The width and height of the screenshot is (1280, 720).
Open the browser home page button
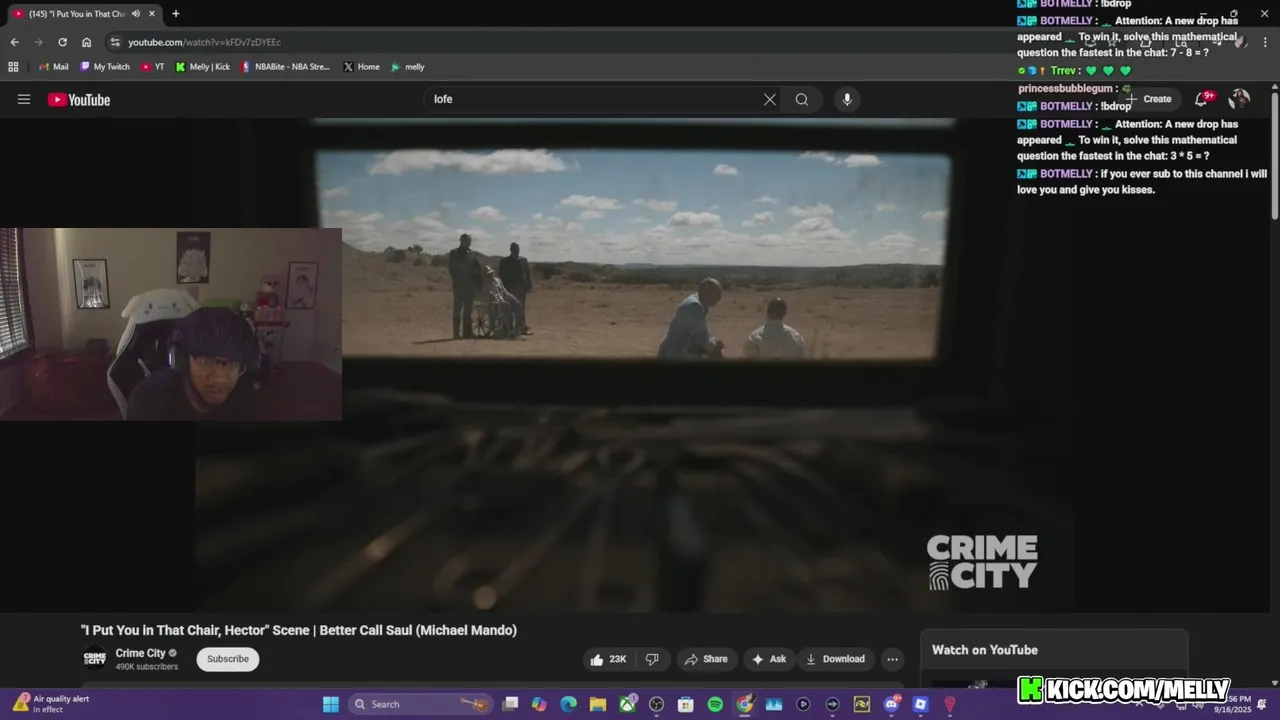86,42
